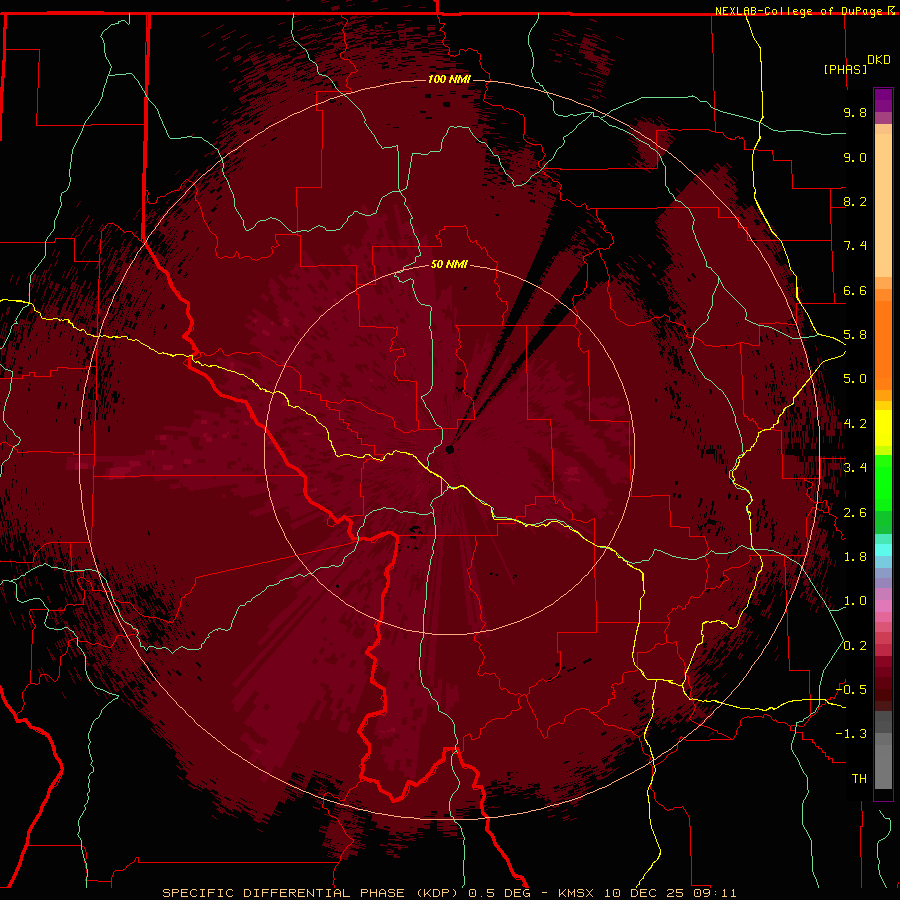Click the DKD product label

(879, 60)
